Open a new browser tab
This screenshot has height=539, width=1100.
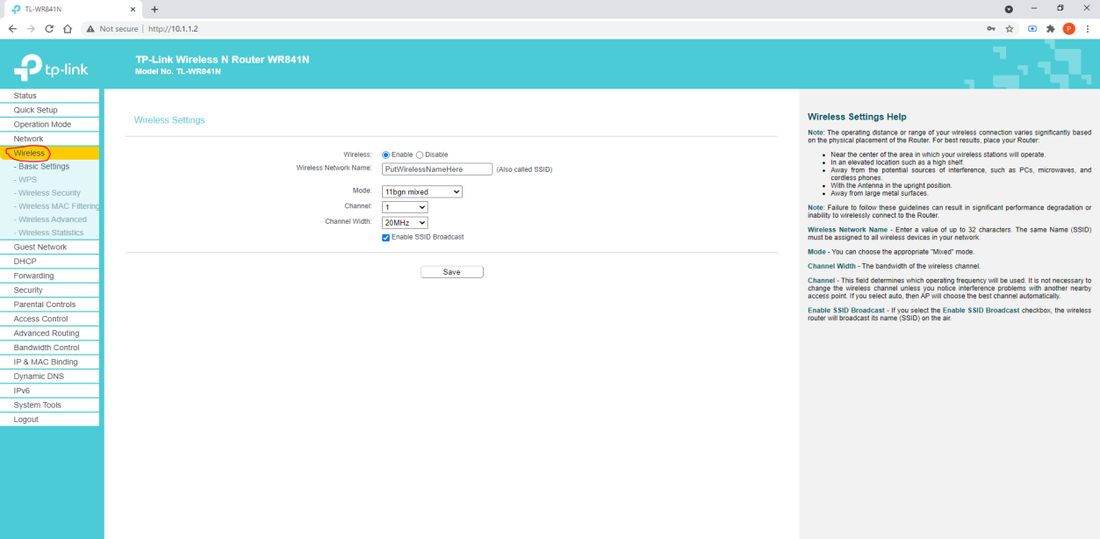tap(154, 9)
